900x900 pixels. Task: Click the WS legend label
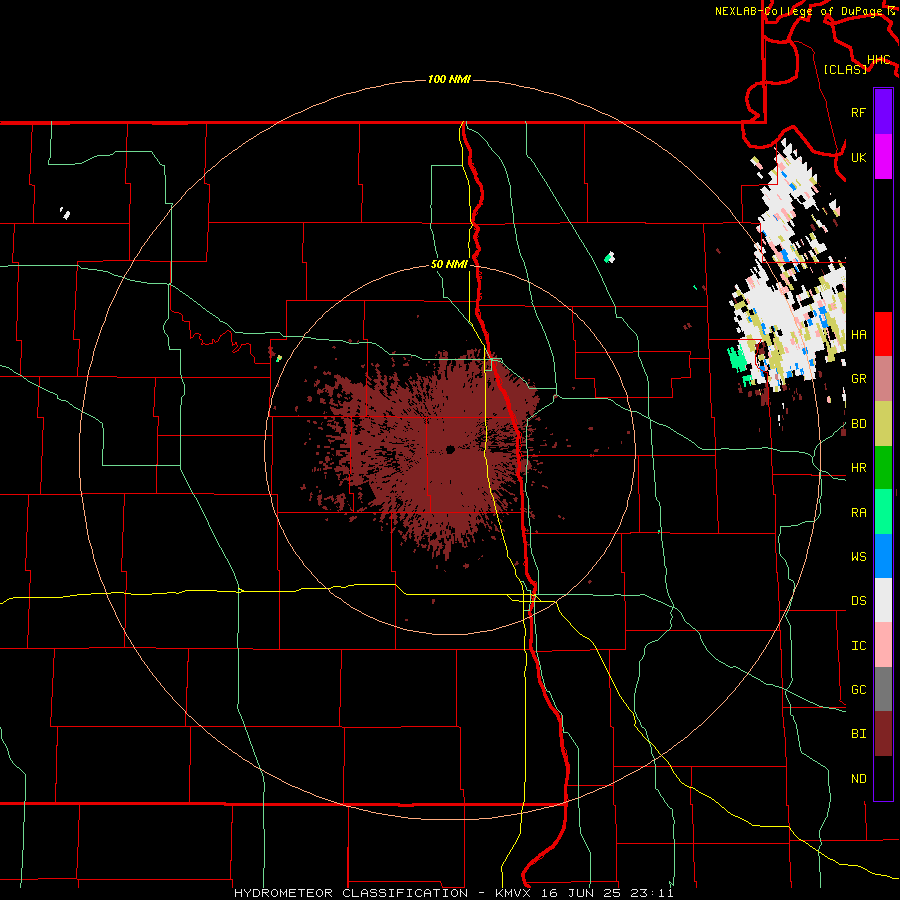click(858, 557)
